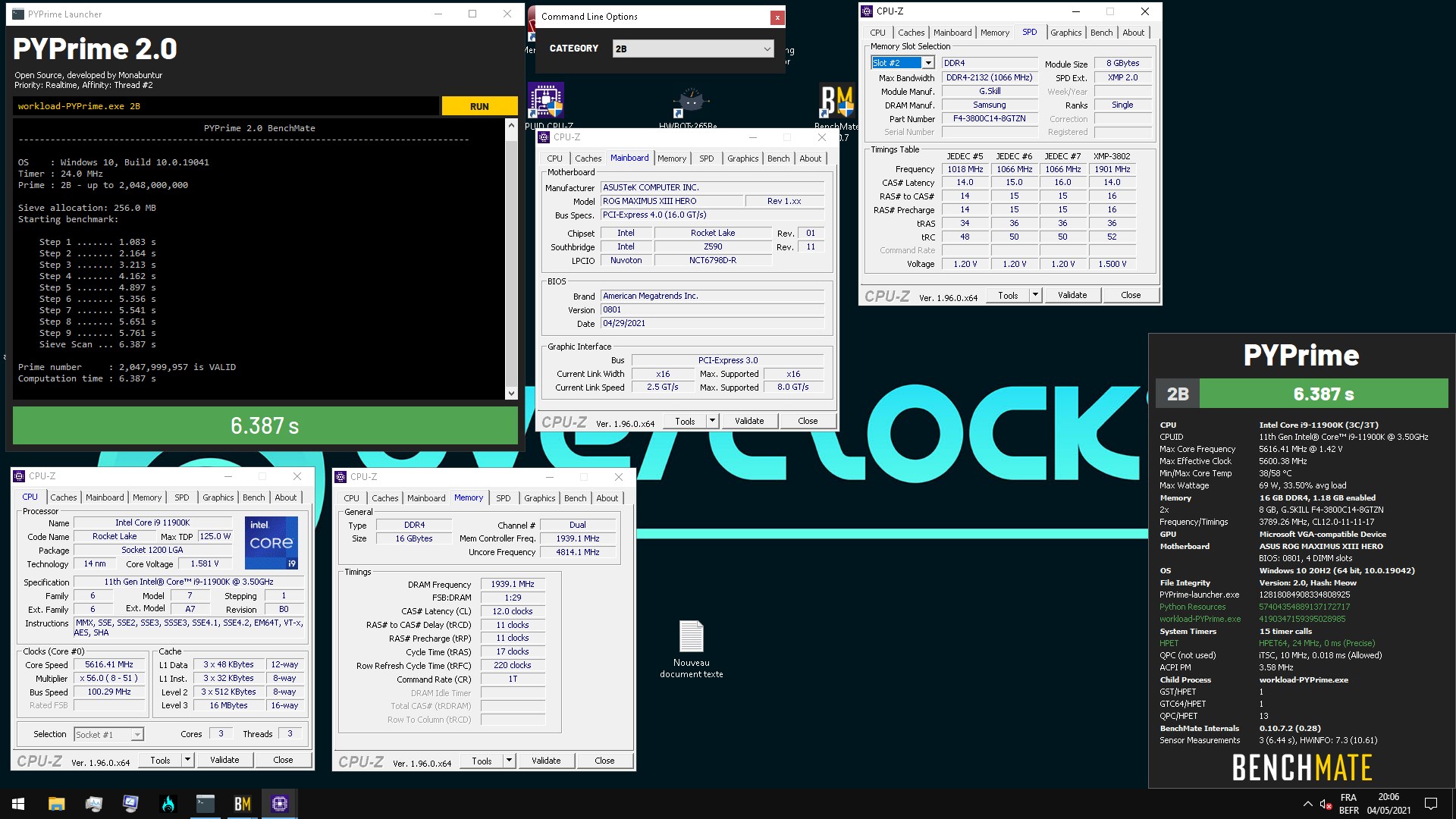The image size is (1456, 819).
Task: Click the Module Size 8 GBytes field
Action: [x=1122, y=63]
